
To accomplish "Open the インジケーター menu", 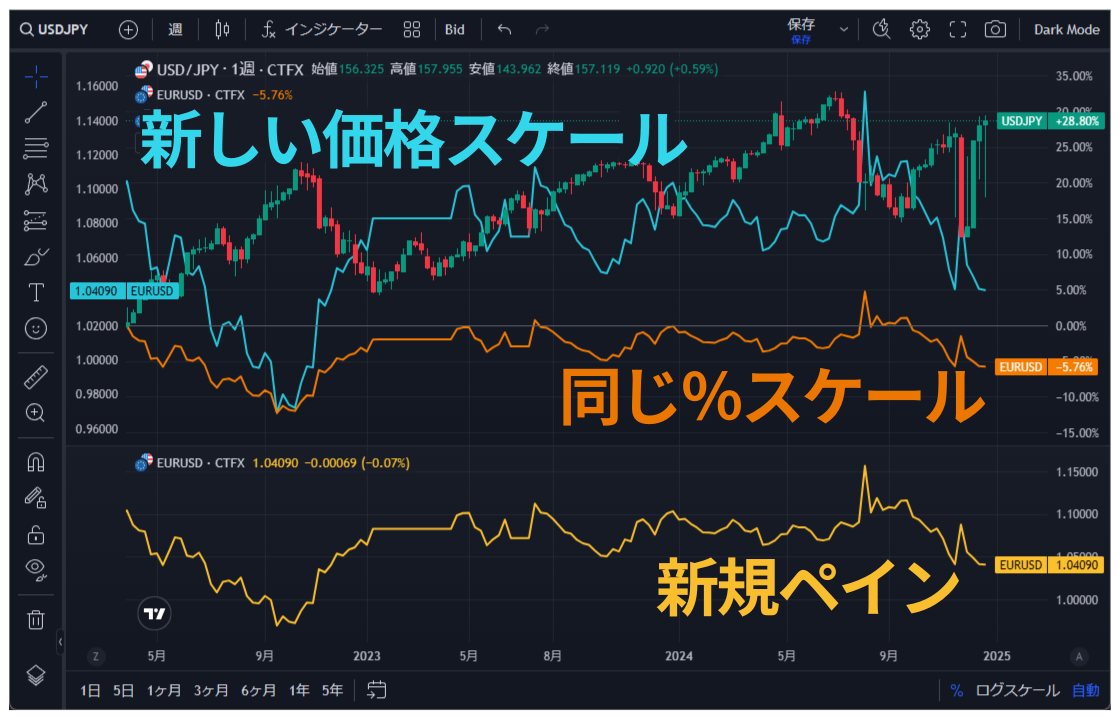I will point(321,29).
